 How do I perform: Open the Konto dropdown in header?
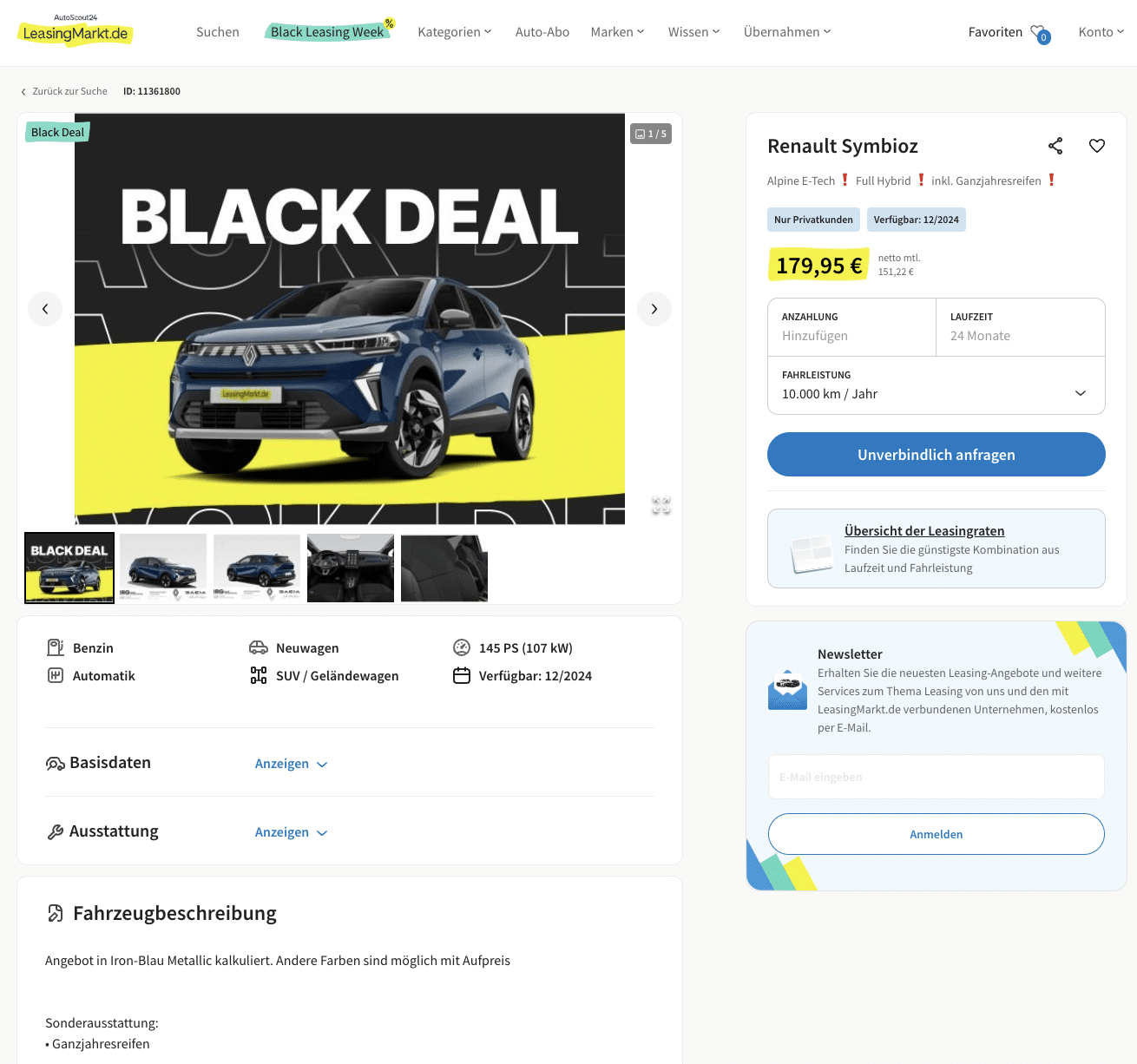pyautogui.click(x=1101, y=32)
